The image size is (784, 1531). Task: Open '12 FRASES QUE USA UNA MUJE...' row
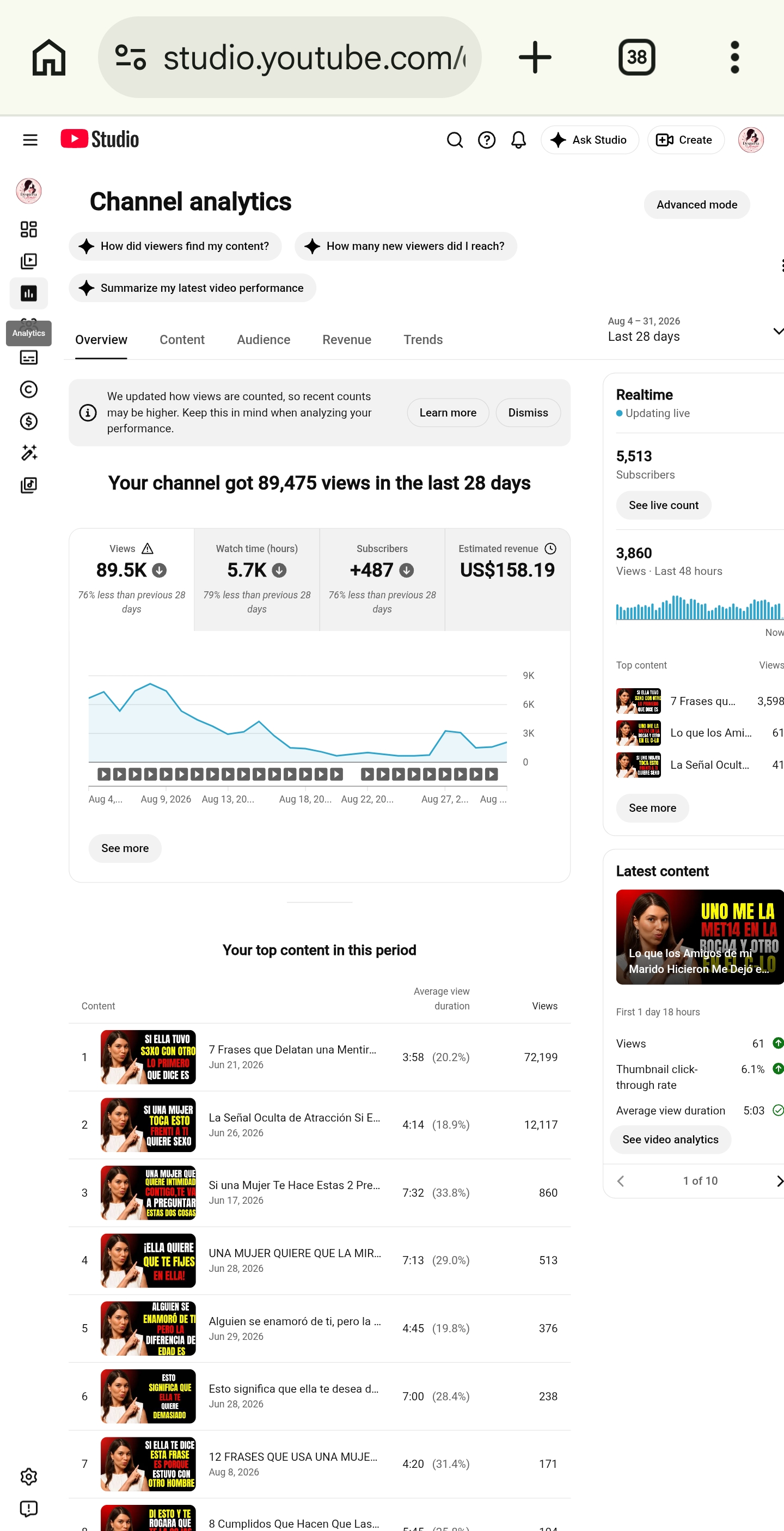[319, 1463]
